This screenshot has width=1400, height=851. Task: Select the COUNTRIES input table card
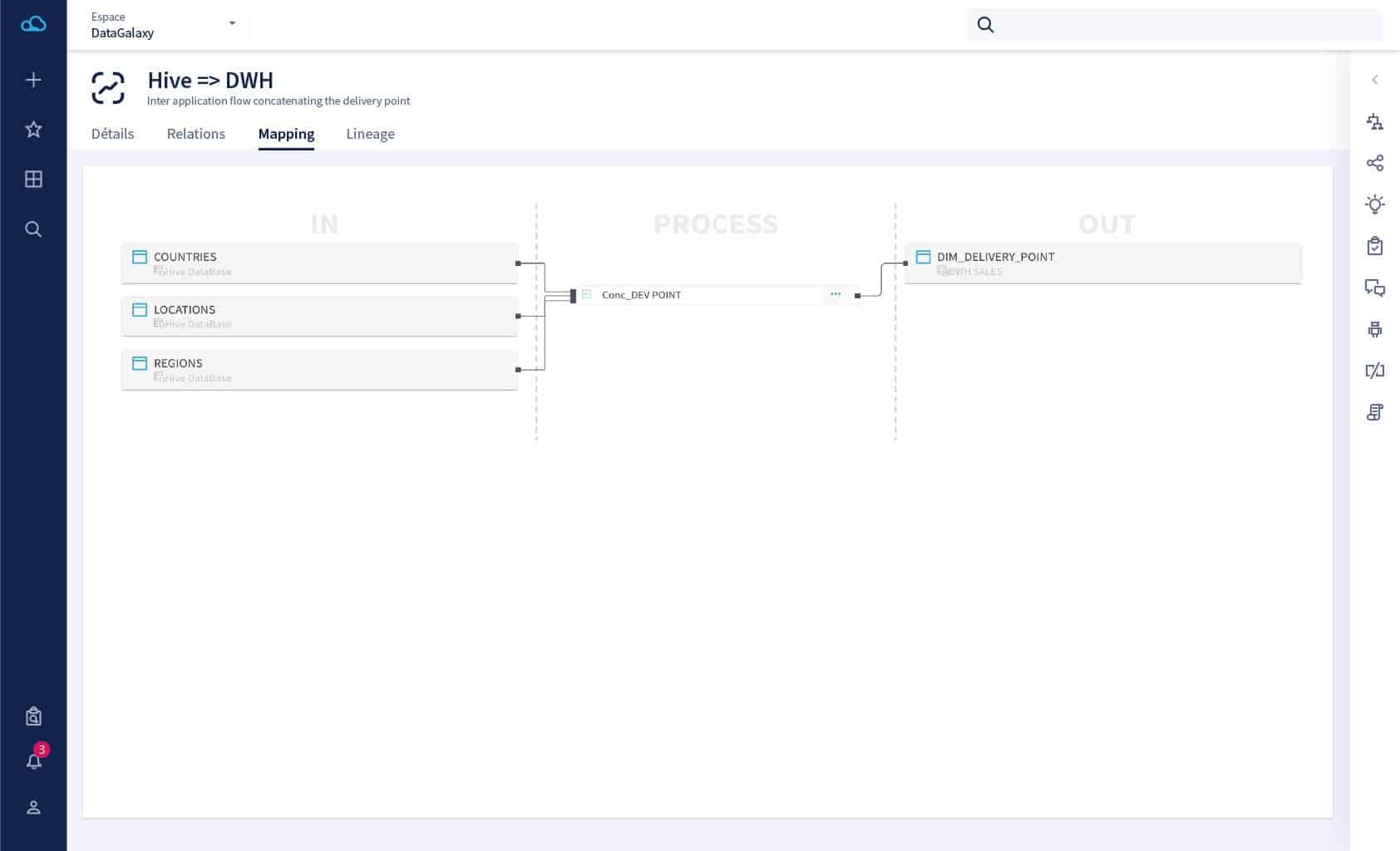pyautogui.click(x=319, y=263)
